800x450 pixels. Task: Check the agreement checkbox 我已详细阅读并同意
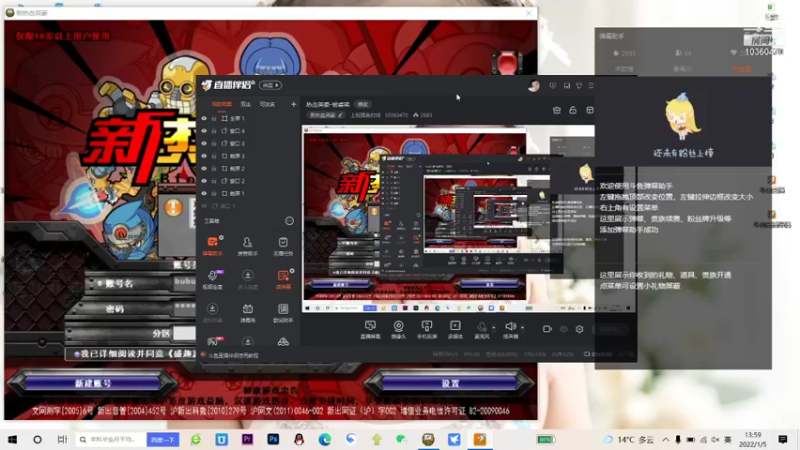tap(77, 354)
